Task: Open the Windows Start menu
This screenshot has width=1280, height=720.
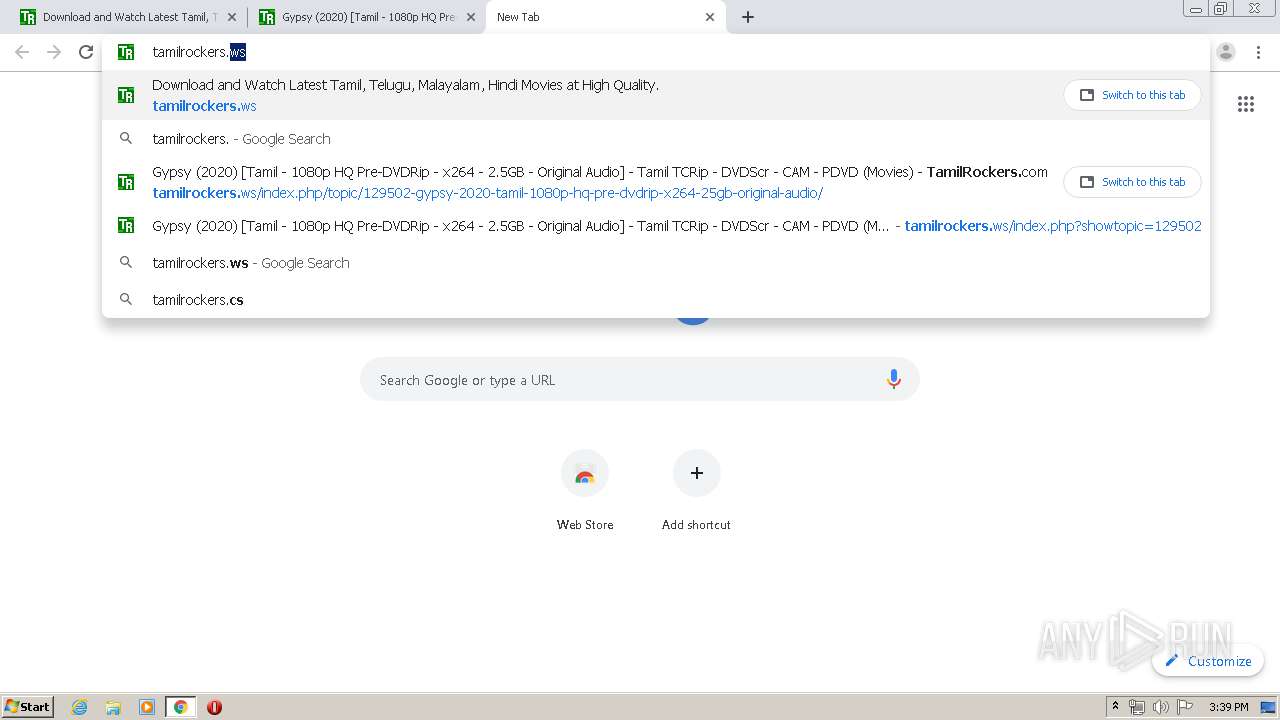Action: (x=28, y=707)
